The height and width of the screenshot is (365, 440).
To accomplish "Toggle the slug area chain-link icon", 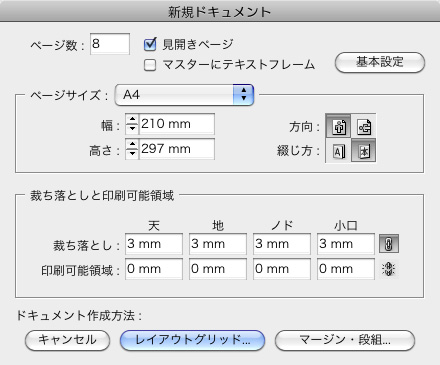I will pyautogui.click(x=389, y=269).
